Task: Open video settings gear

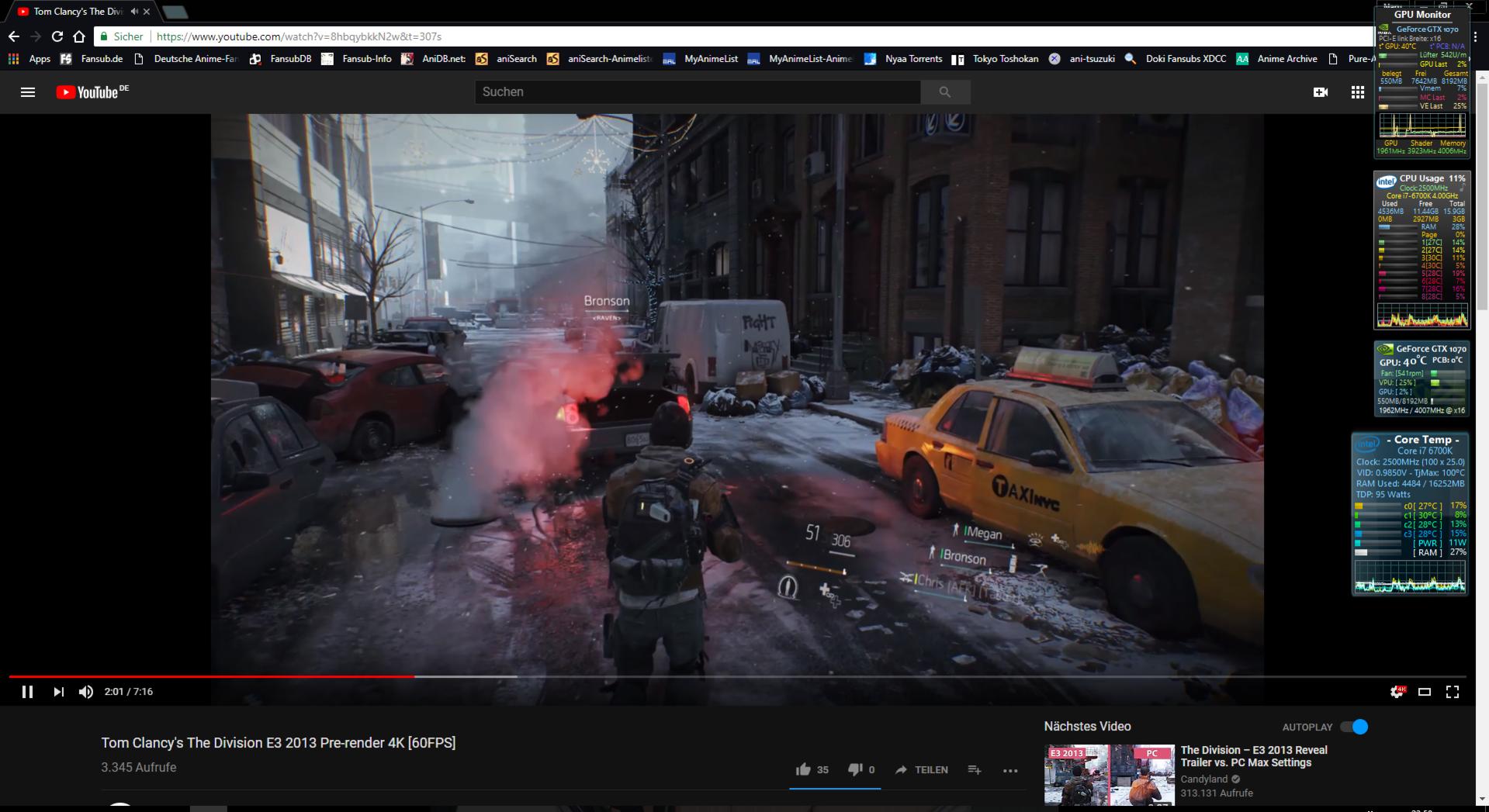Action: coord(1397,692)
